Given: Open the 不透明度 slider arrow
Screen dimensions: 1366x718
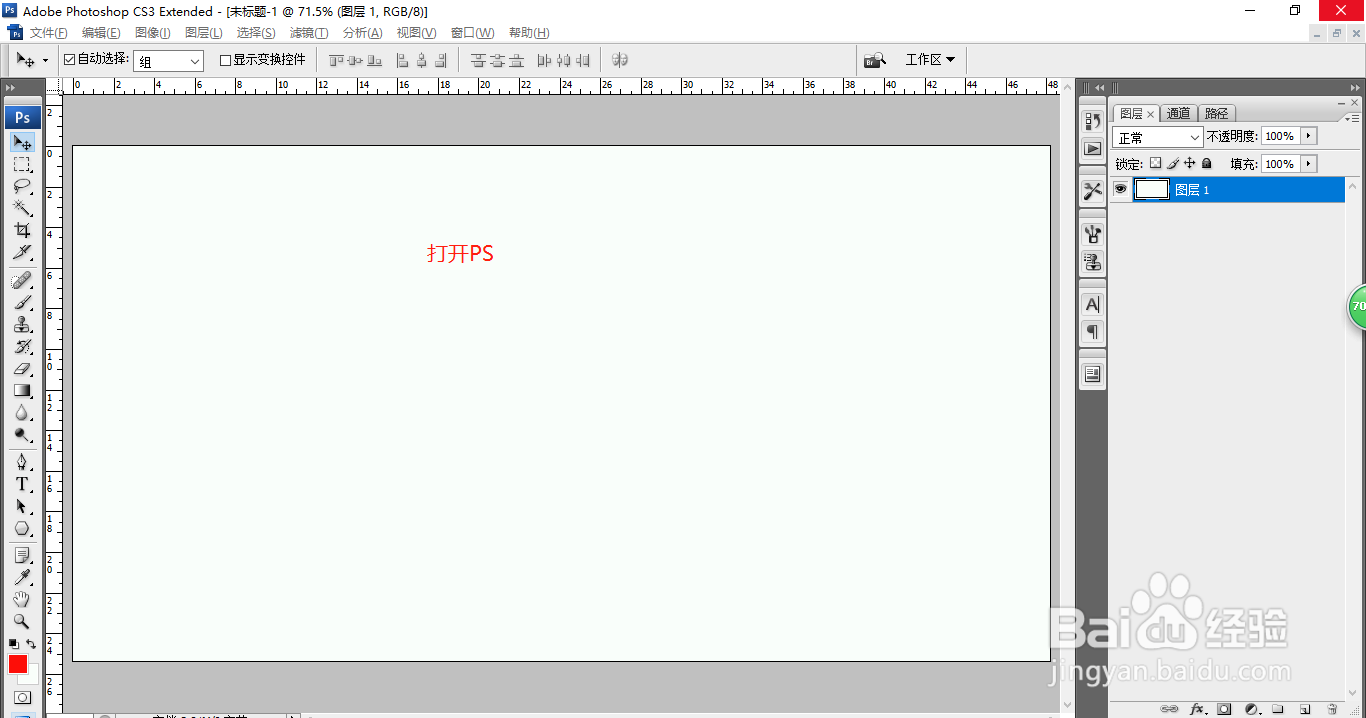Looking at the screenshot, I should (1309, 136).
